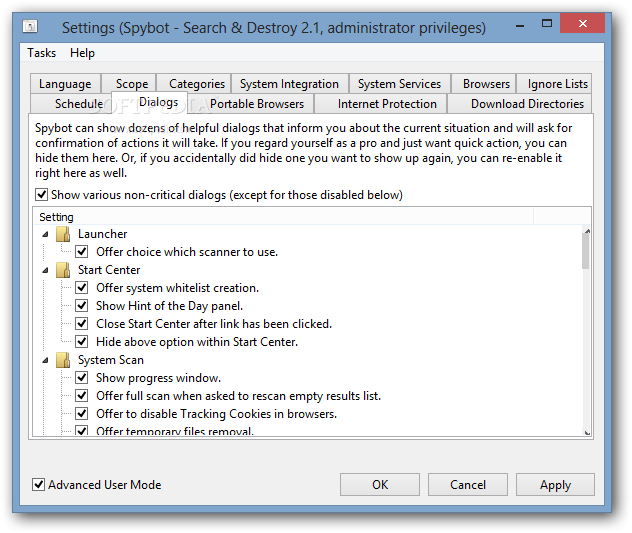
Task: Select the Start Center tree label
Action: 109,270
